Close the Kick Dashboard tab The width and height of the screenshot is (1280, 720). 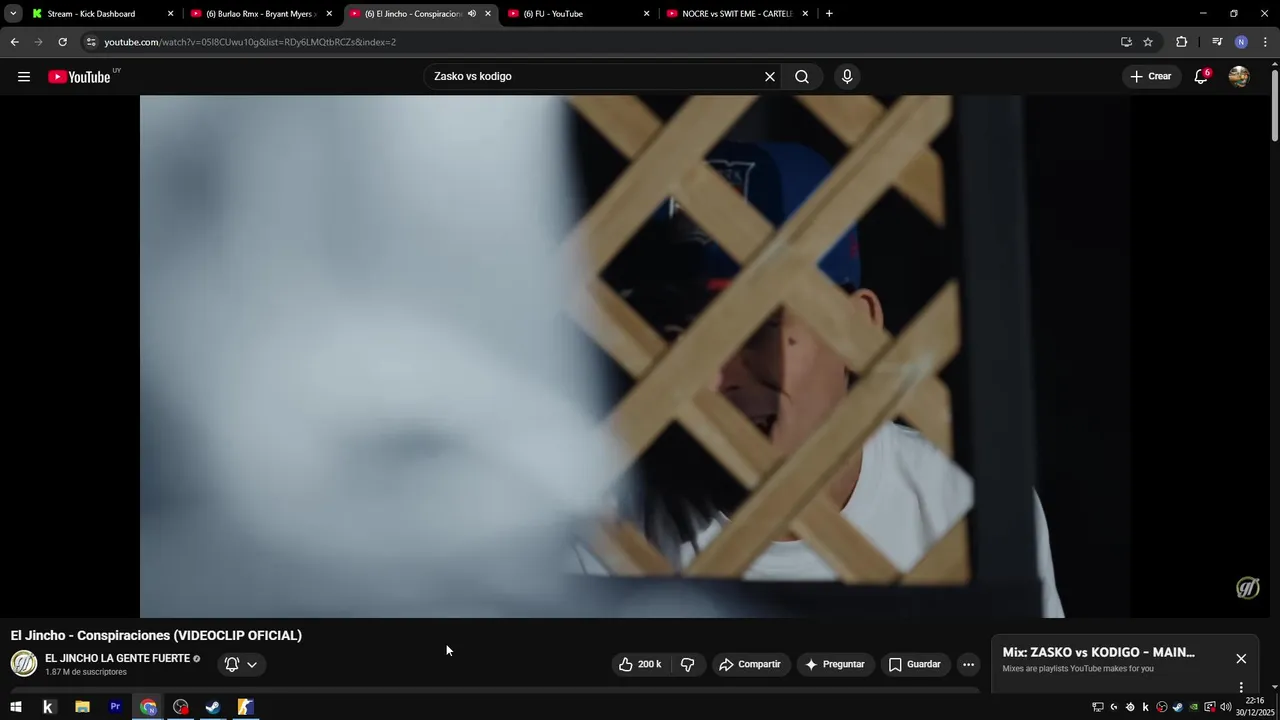(x=170, y=14)
